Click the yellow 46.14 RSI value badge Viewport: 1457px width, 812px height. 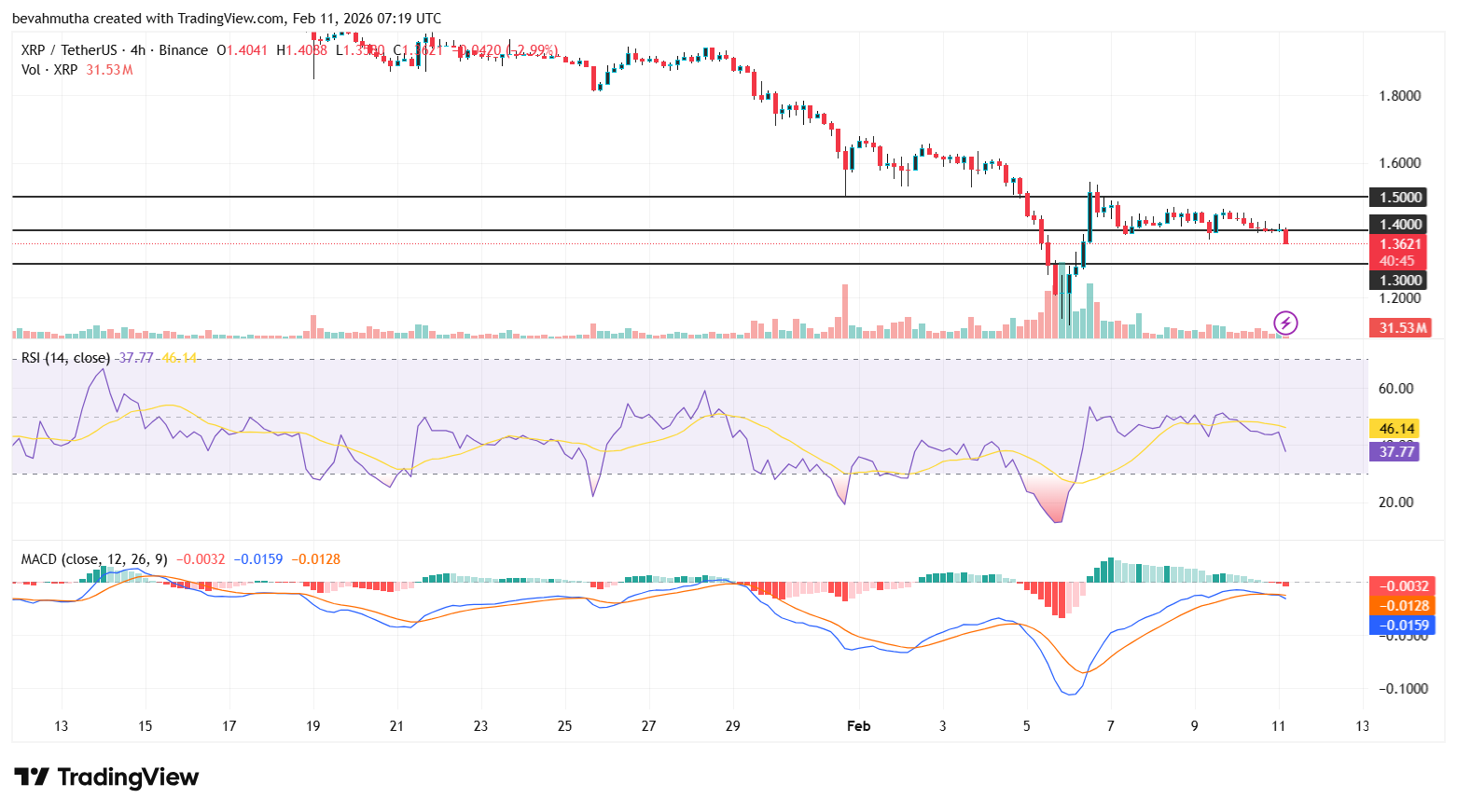point(1393,429)
